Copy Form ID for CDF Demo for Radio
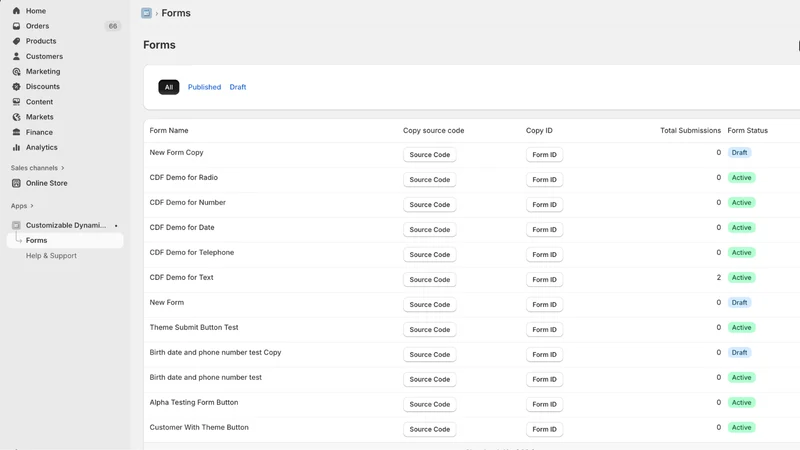This screenshot has height=450, width=800. [544, 180]
